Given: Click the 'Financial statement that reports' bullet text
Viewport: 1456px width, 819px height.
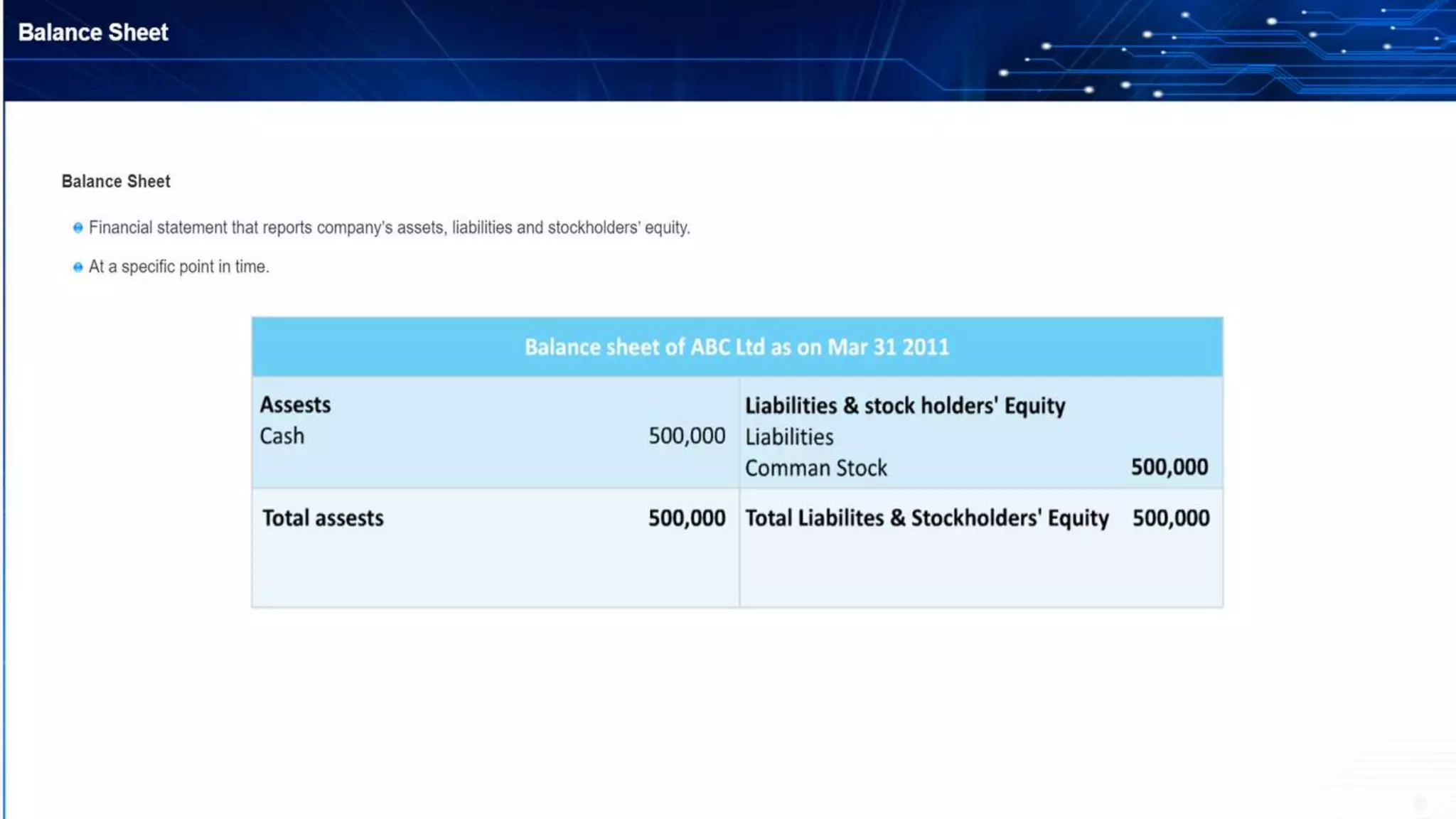Looking at the screenshot, I should click(389, 227).
